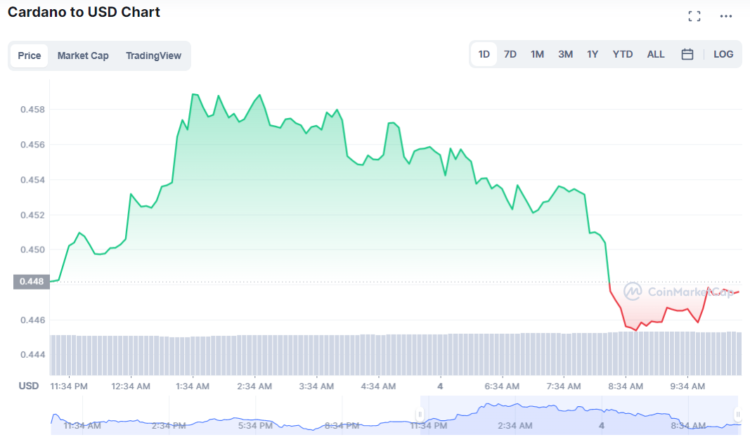Image resolution: width=750 pixels, height=442 pixels.
Task: Click the 0.458 y-axis label
Action: (x=33, y=110)
